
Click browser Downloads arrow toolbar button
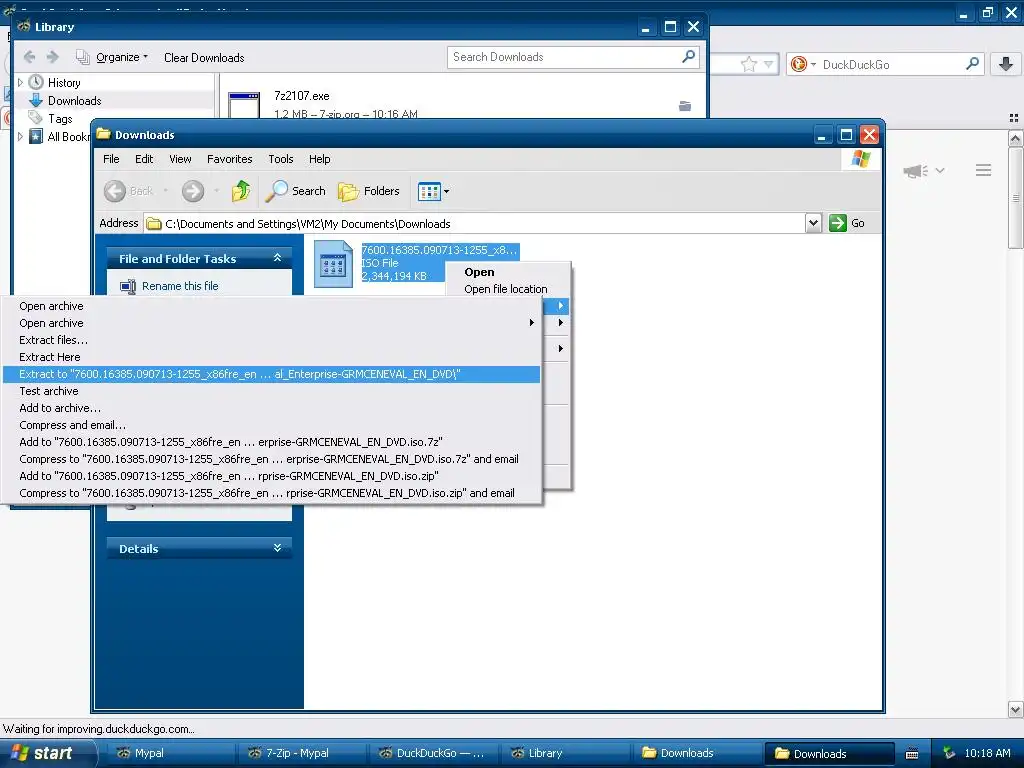tap(1006, 64)
